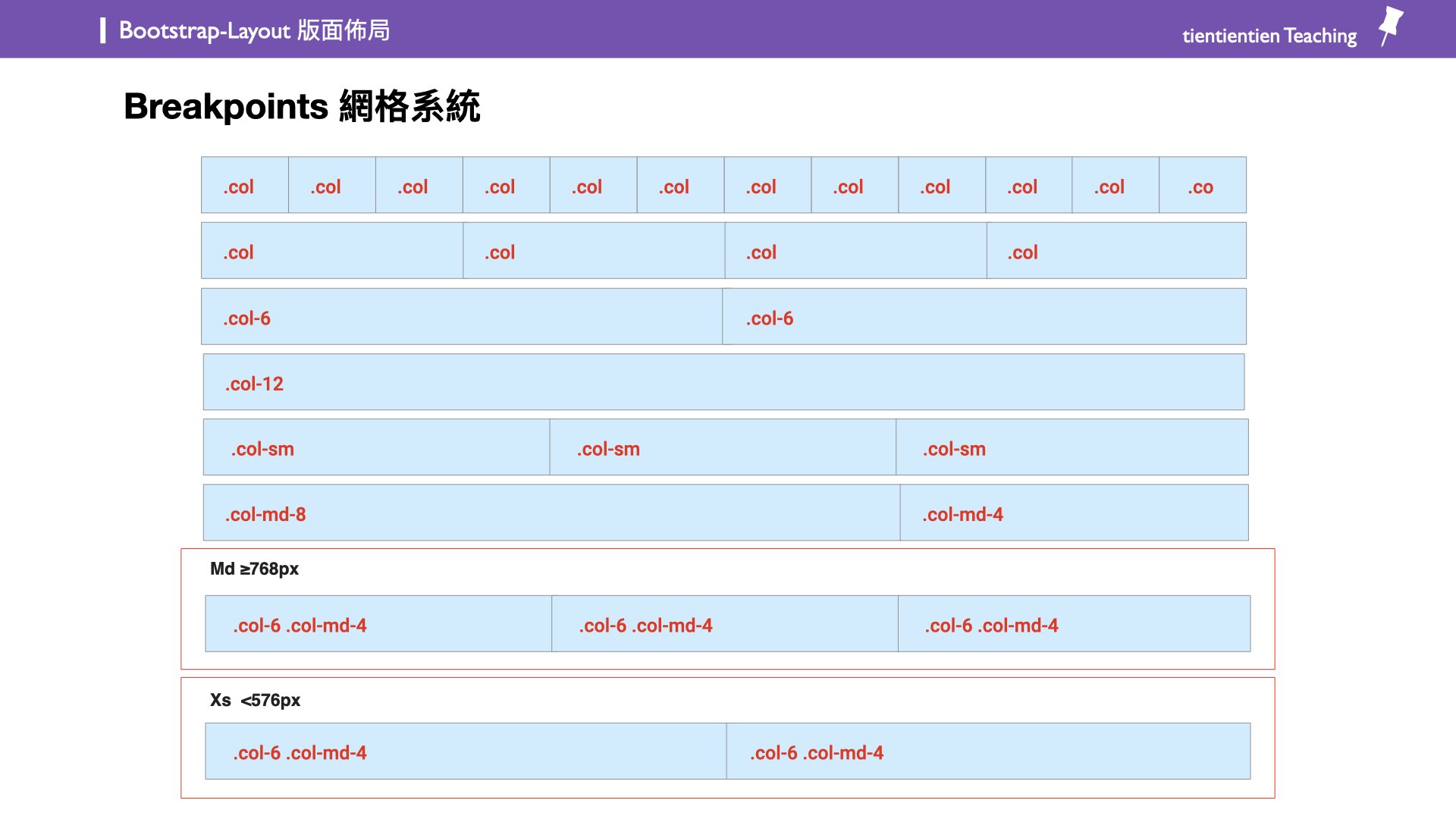Click the left .col-6 block
Viewport: 1456px width, 819px height.
(x=461, y=316)
